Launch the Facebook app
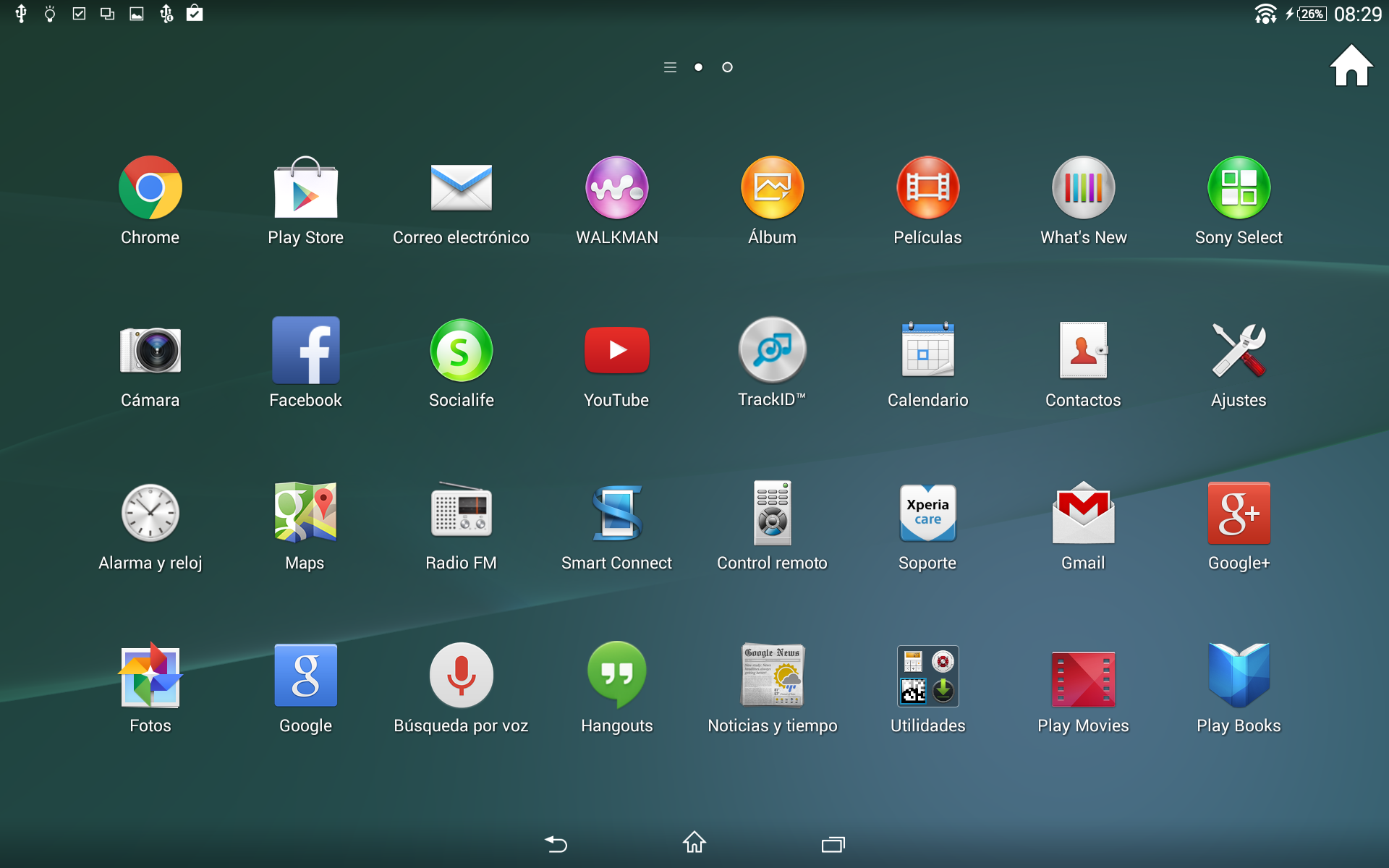 [305, 350]
